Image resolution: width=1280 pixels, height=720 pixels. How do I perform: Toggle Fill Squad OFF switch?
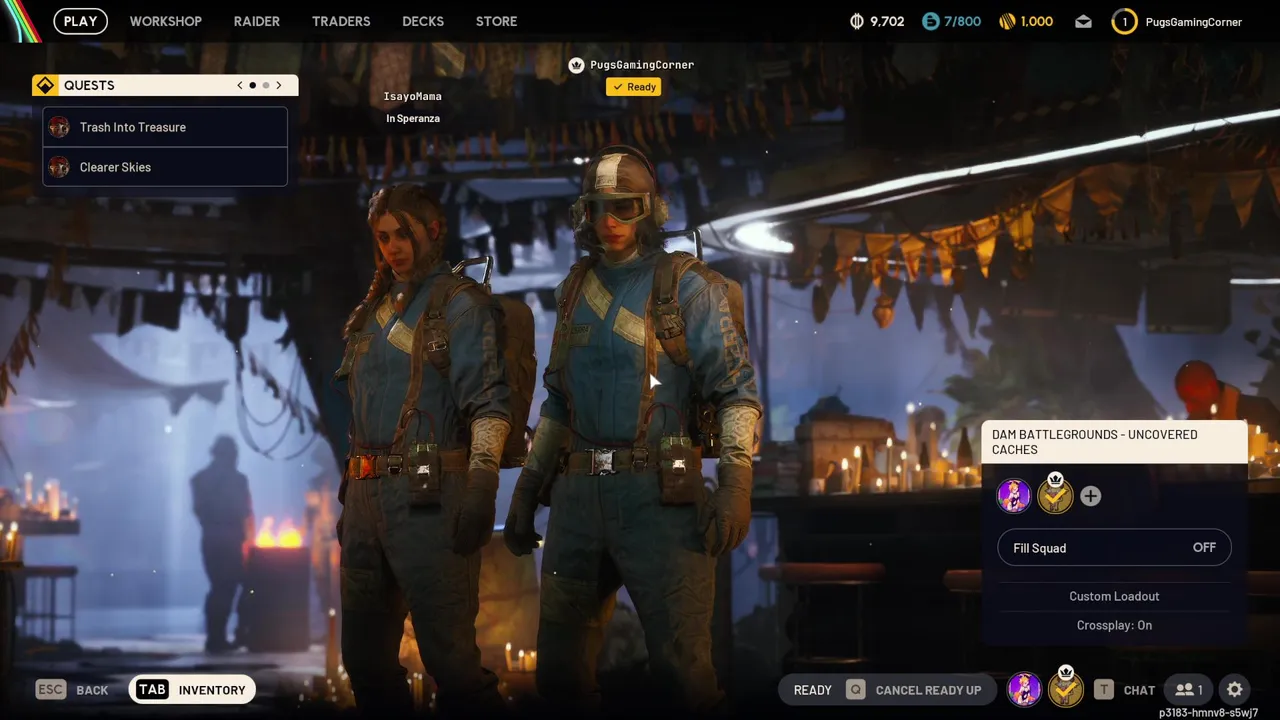click(1114, 548)
